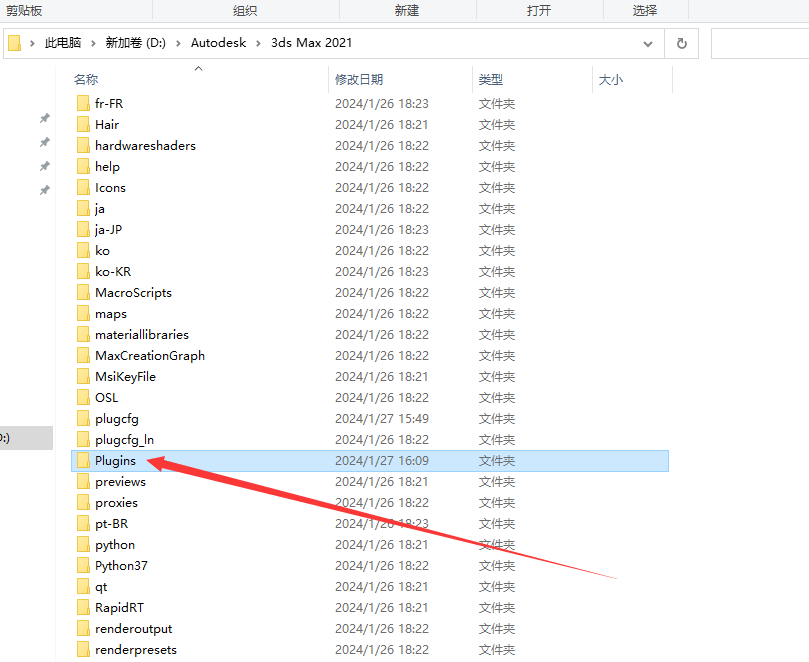Image resolution: width=809 pixels, height=662 pixels.
Task: Click the refresh icon next to the address bar
Action: tap(680, 43)
